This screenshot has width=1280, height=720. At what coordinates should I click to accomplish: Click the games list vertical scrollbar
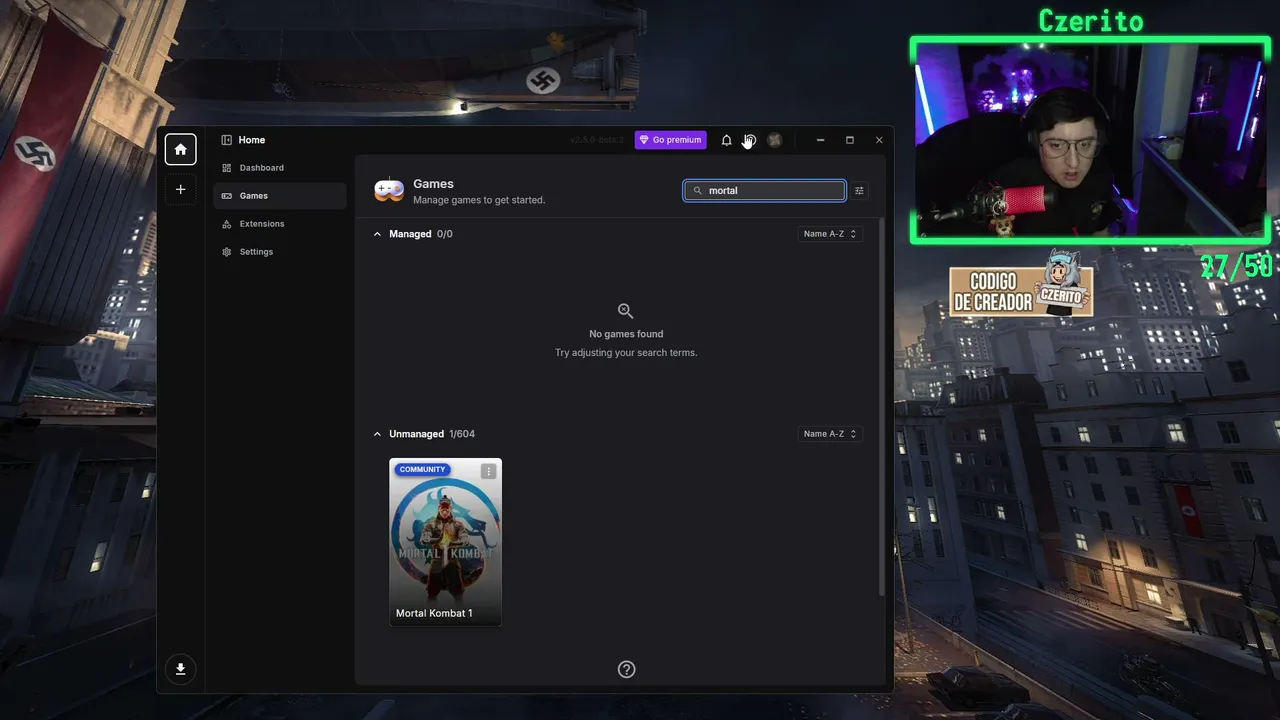(x=882, y=406)
